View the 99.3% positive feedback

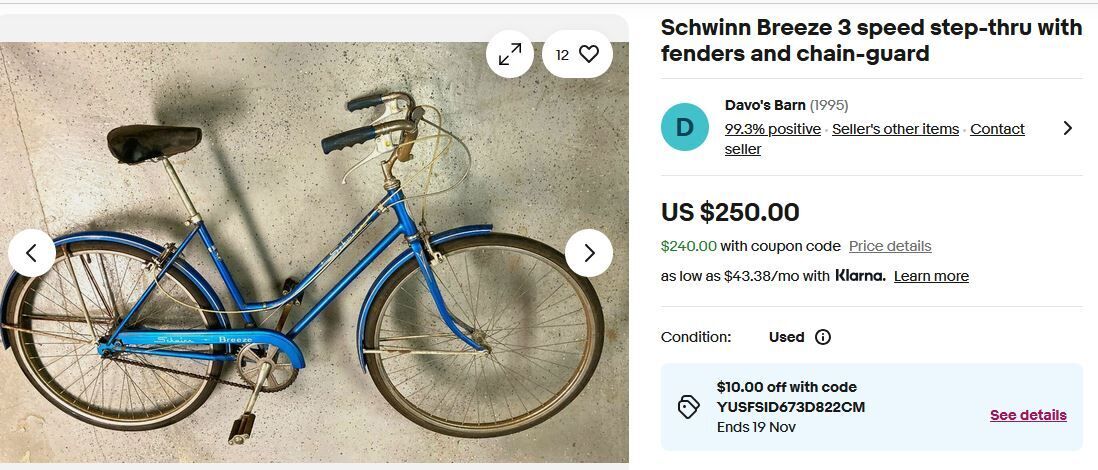[772, 129]
